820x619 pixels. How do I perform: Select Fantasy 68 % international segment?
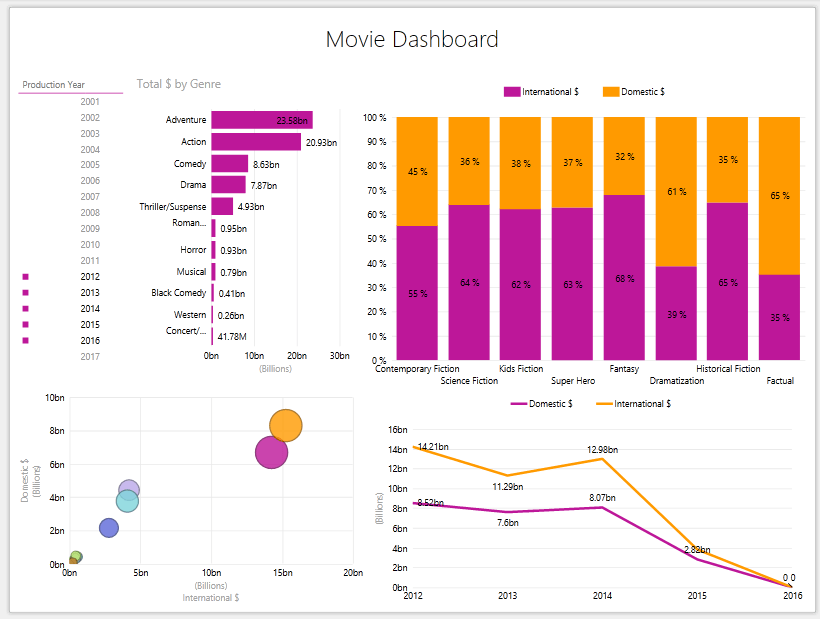coord(624,278)
